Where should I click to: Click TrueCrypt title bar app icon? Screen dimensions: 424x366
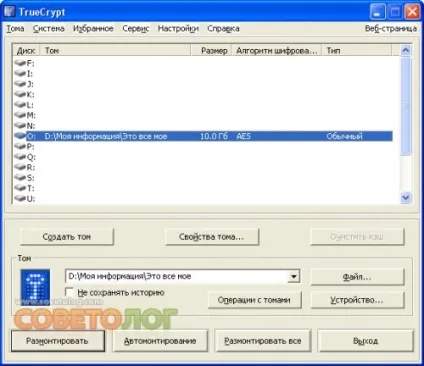9,12
